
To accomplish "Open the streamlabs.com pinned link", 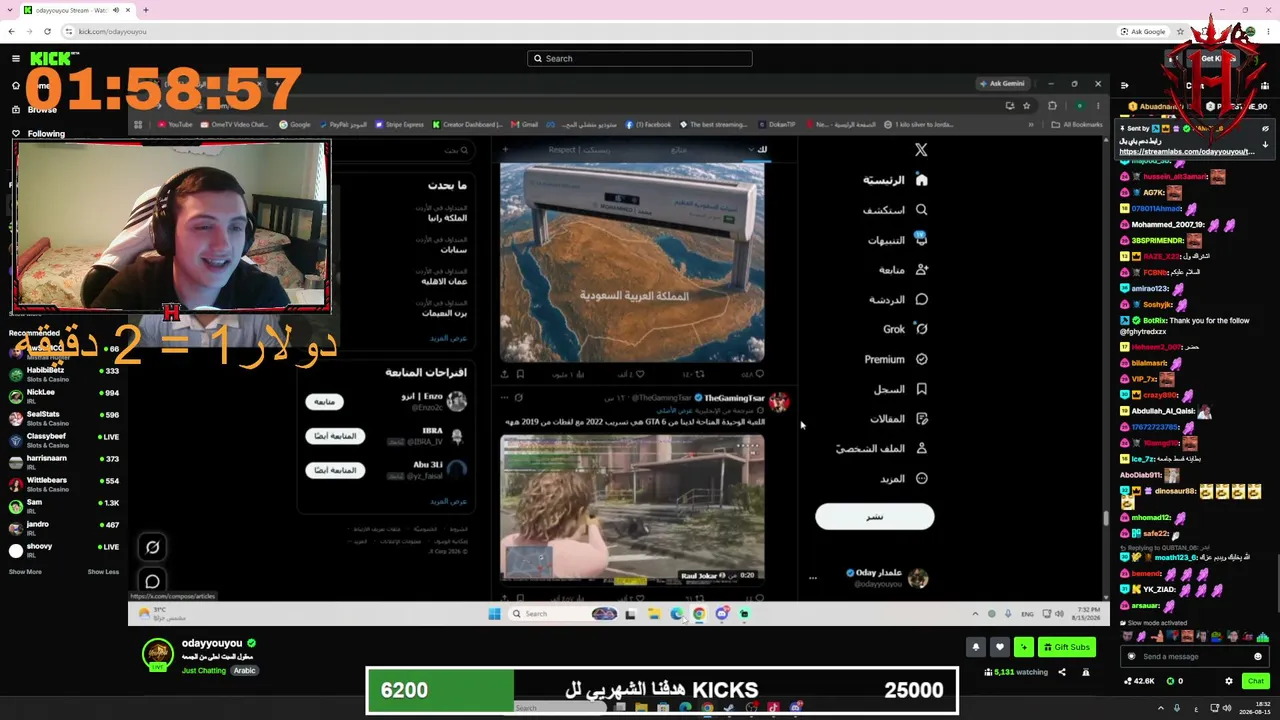I will pyautogui.click(x=1186, y=152).
